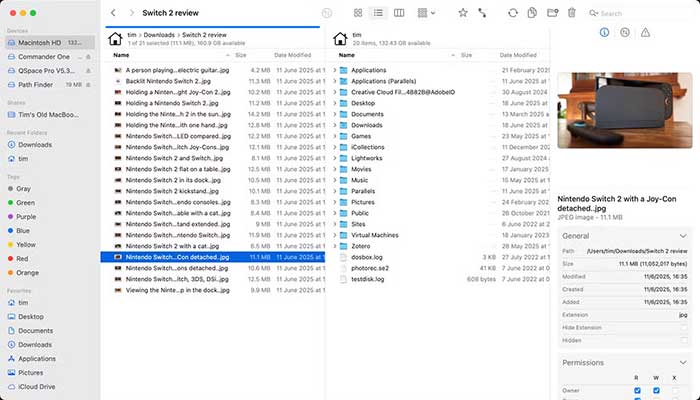Go back with the left chevron arrow
700x400 pixels.
coord(113,13)
